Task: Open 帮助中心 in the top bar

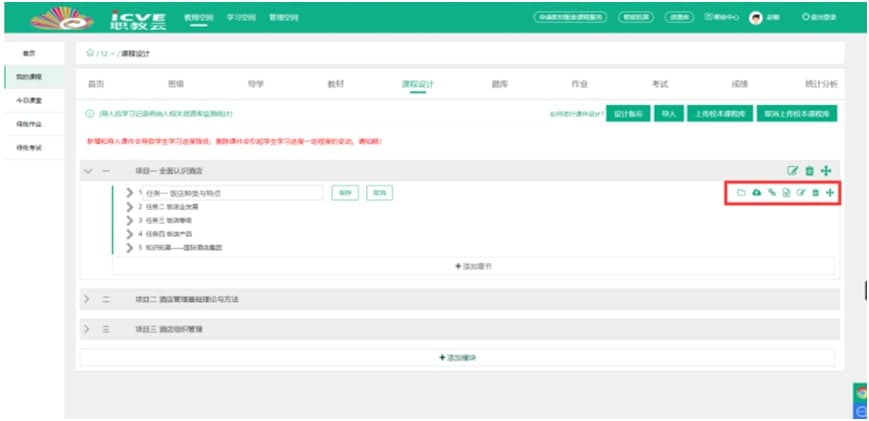Action: point(722,18)
